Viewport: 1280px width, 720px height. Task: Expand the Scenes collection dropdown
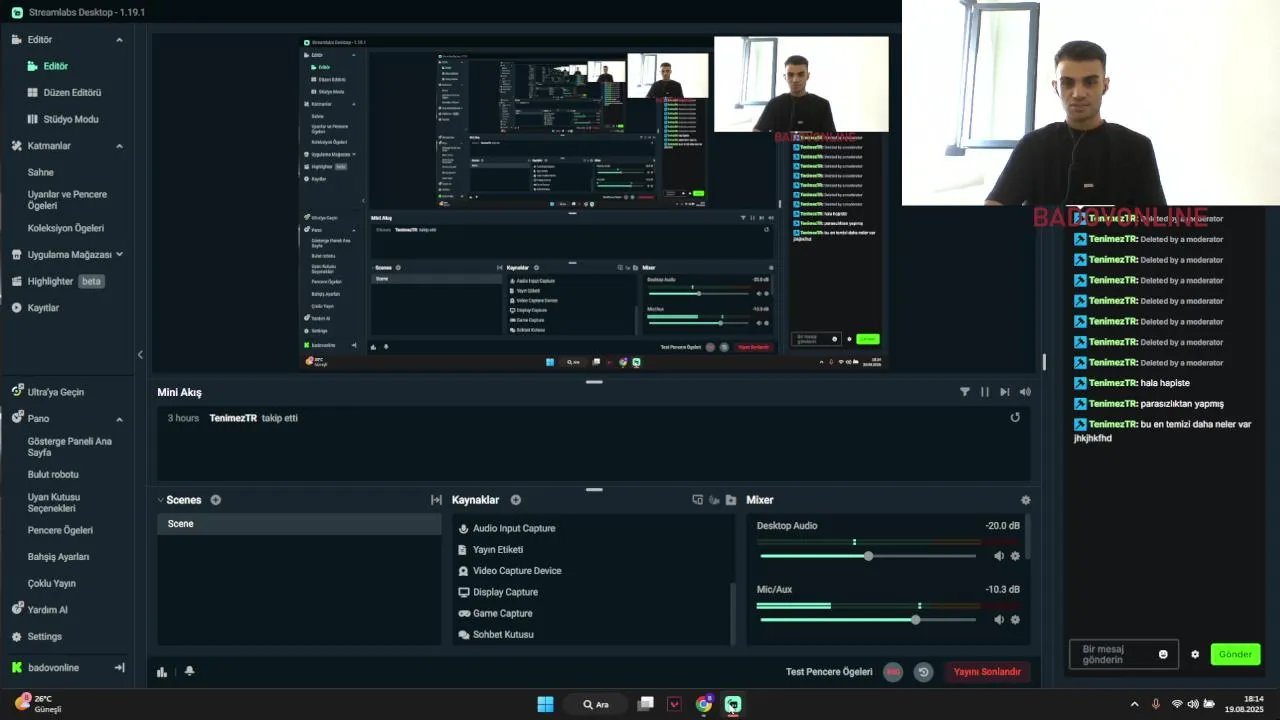click(160, 500)
